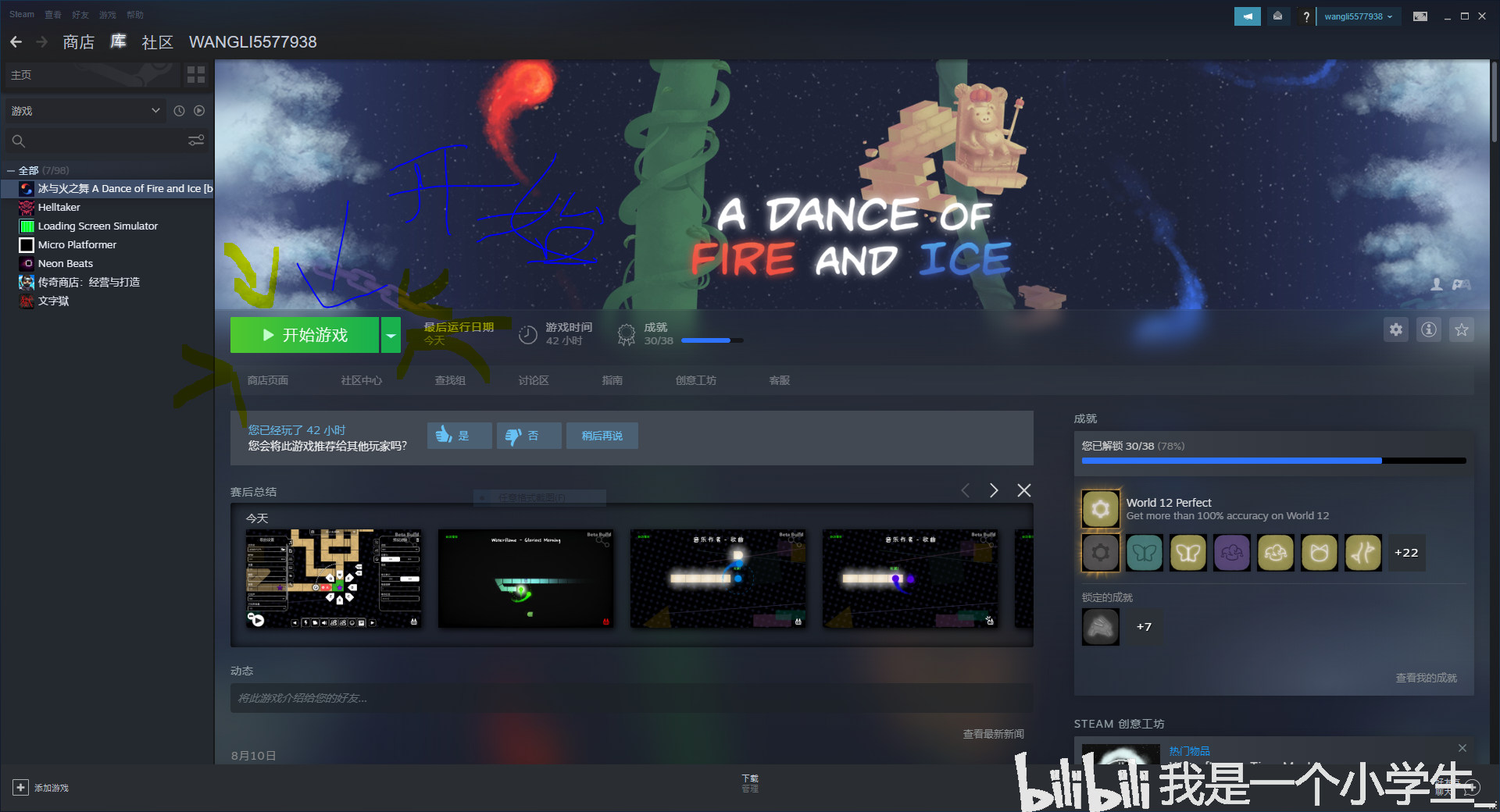Open game settings gear icon

[x=1396, y=329]
